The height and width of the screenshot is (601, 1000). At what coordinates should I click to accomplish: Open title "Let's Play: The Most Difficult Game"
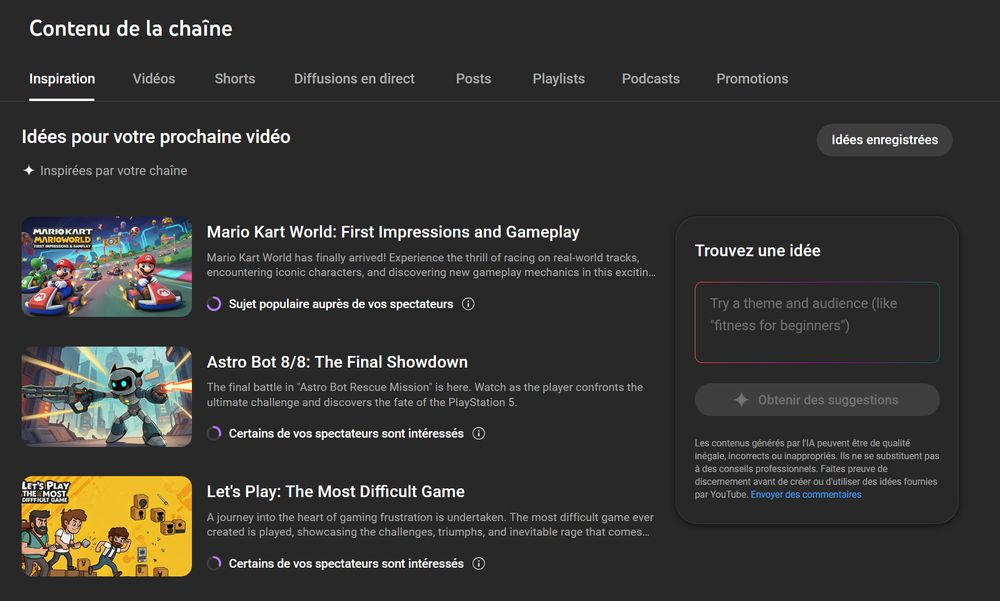pos(335,491)
